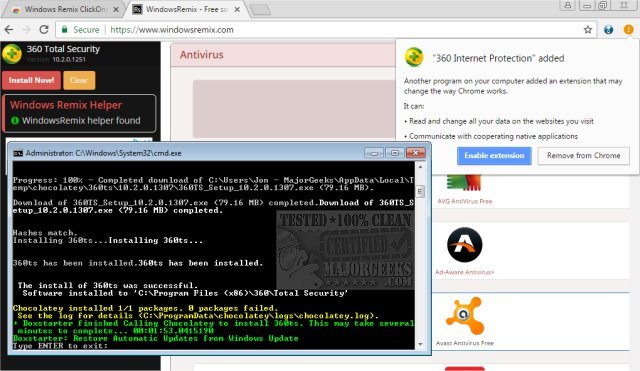
Task: Select the AVG AntiVirus Free icon
Action: (464, 183)
